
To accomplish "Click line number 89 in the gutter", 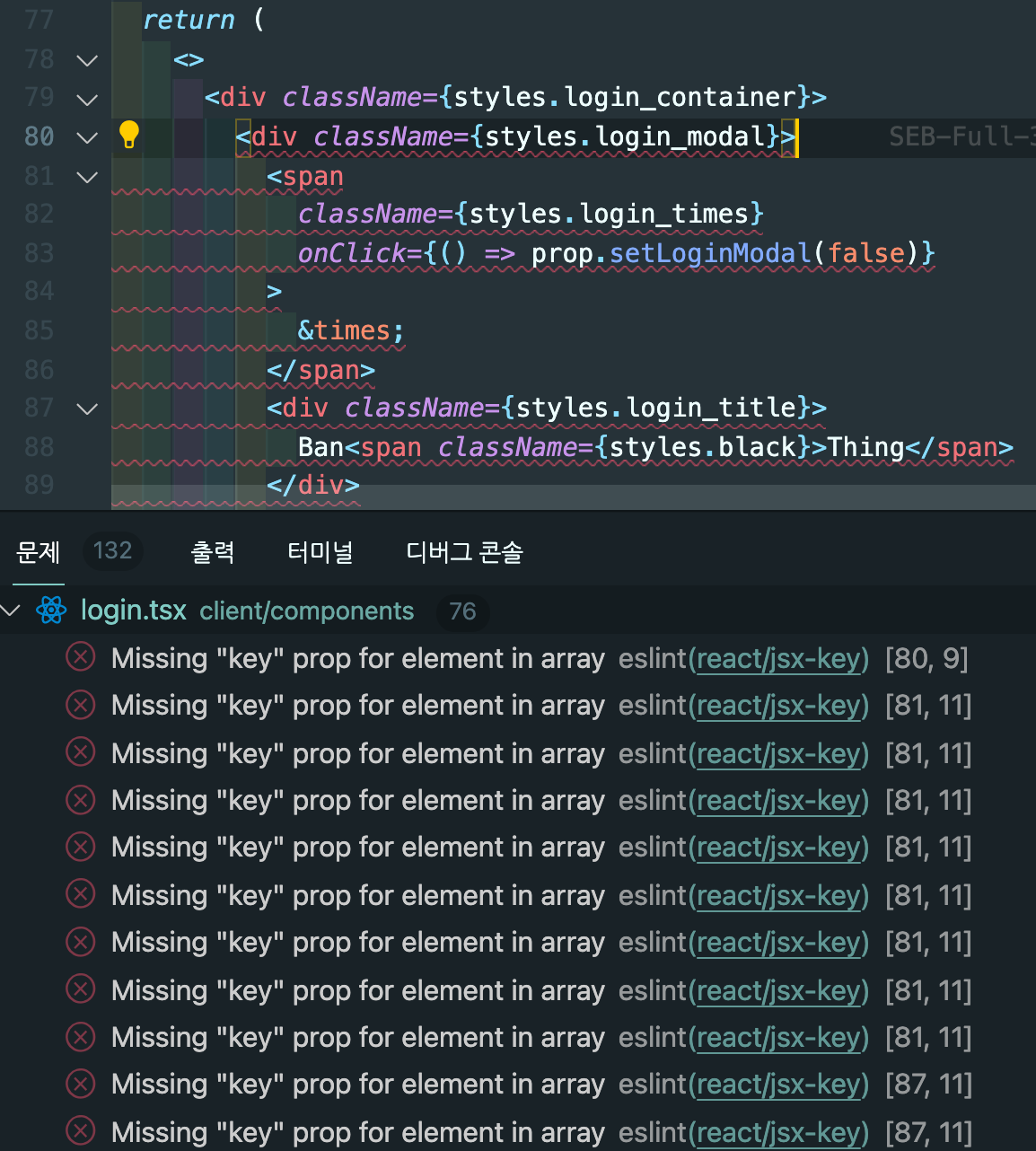I will coord(40,485).
